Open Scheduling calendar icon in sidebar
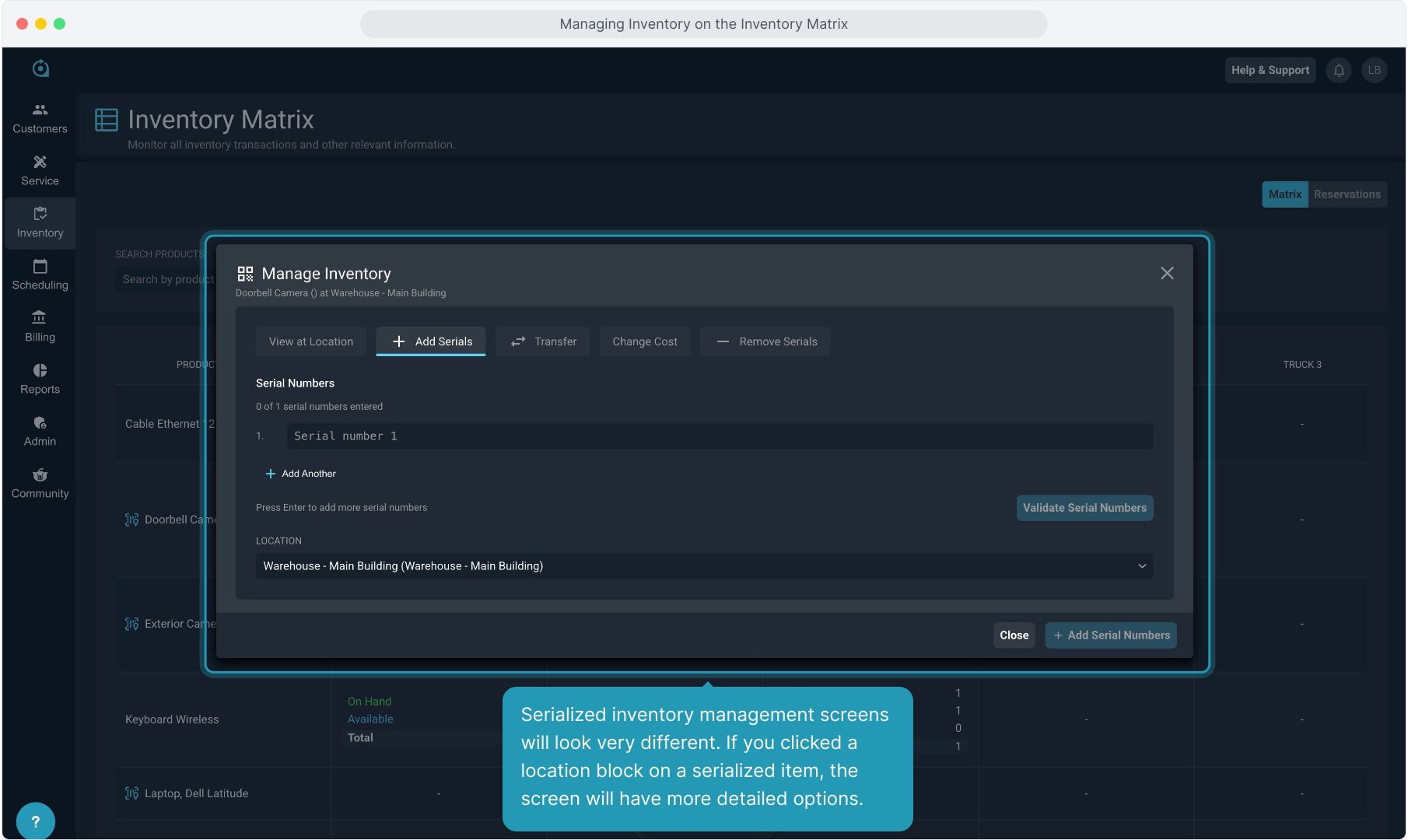Image resolution: width=1408 pixels, height=840 pixels. [40, 267]
